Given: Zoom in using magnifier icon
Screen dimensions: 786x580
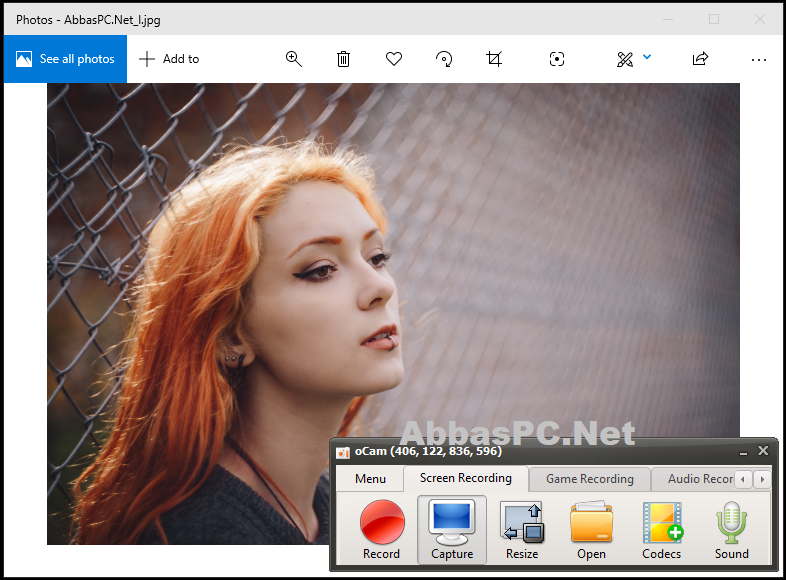Looking at the screenshot, I should click(293, 59).
